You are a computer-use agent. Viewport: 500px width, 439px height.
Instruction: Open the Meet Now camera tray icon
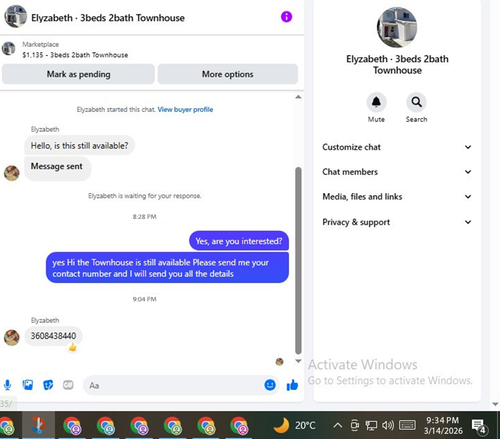coord(355,425)
